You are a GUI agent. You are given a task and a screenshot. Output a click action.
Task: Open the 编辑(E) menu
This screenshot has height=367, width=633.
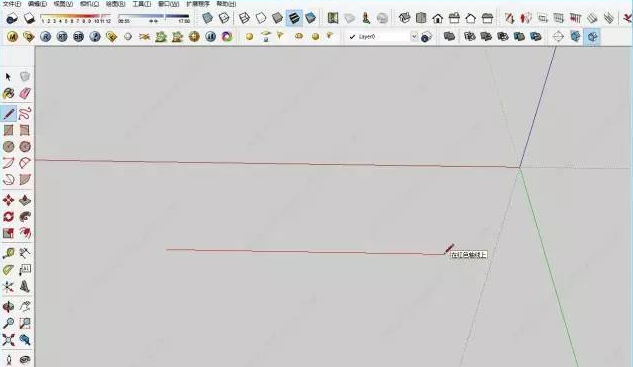click(37, 4)
